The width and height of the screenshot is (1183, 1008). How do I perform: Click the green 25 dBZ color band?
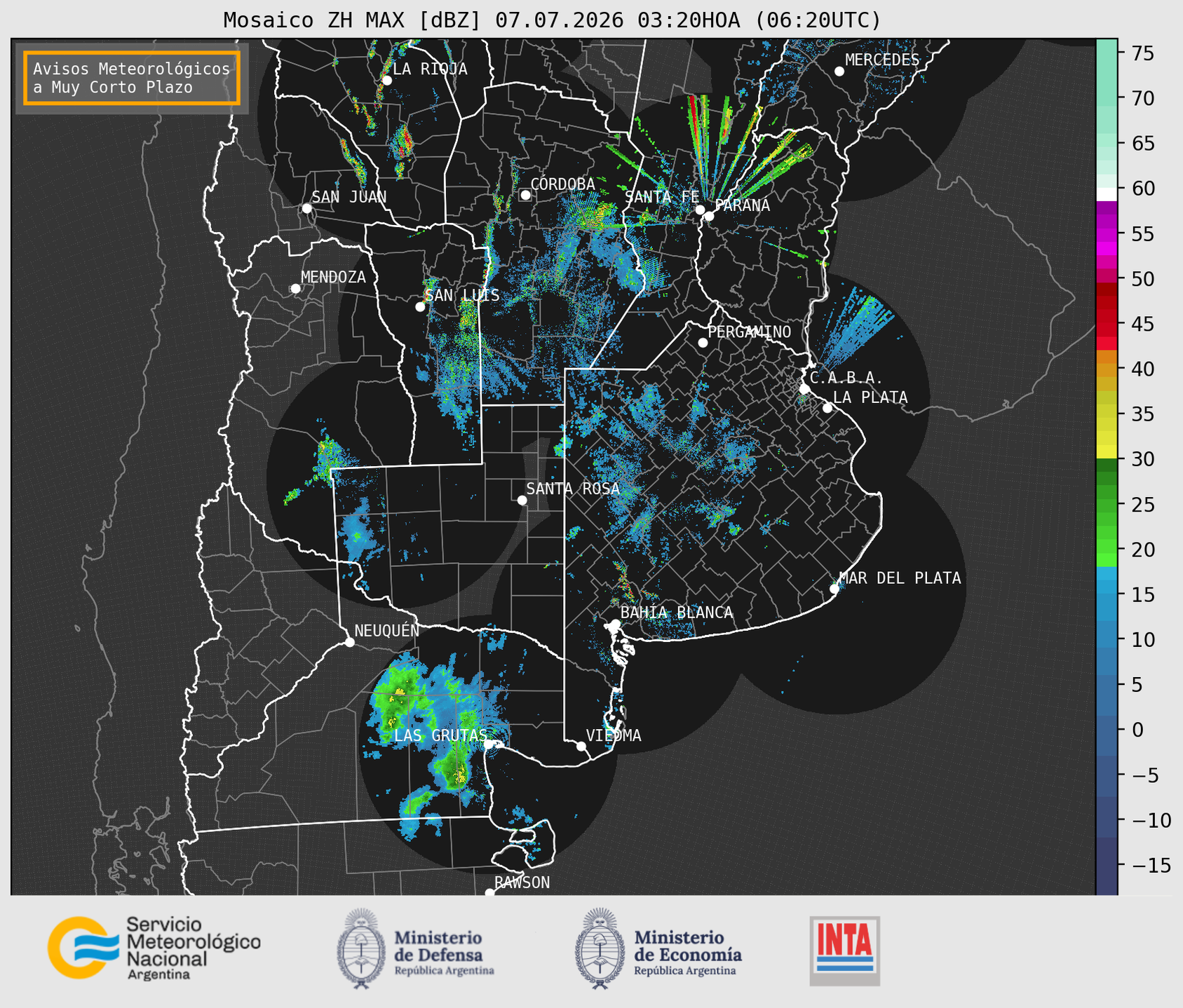point(1107,505)
